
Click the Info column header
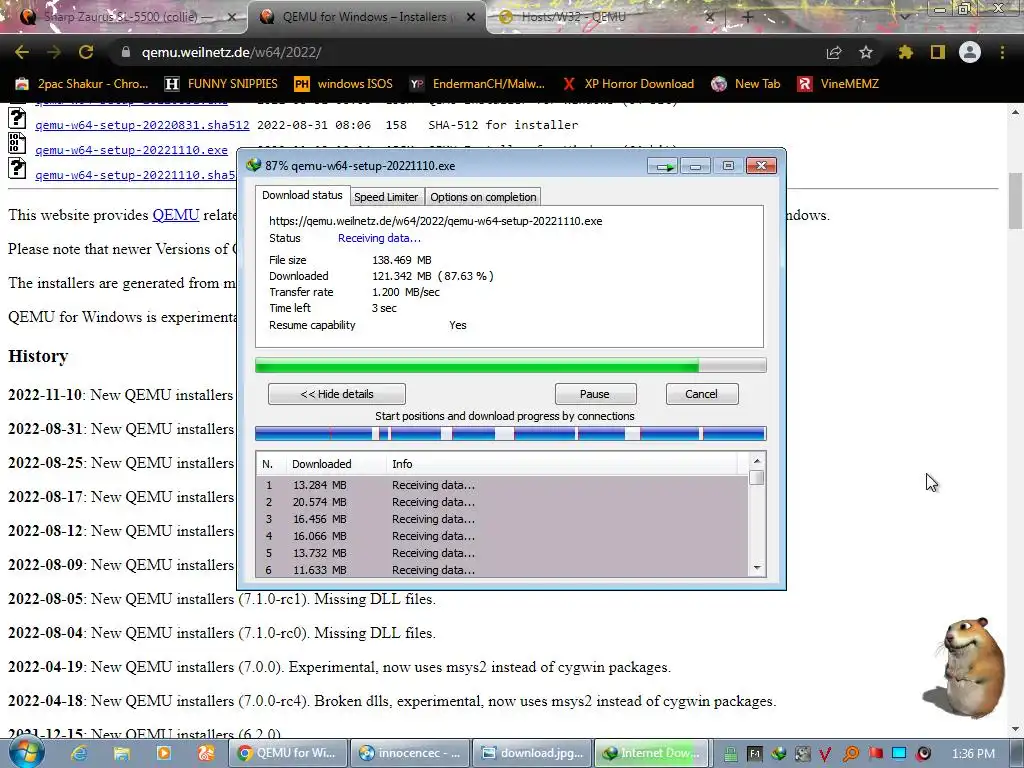562,464
